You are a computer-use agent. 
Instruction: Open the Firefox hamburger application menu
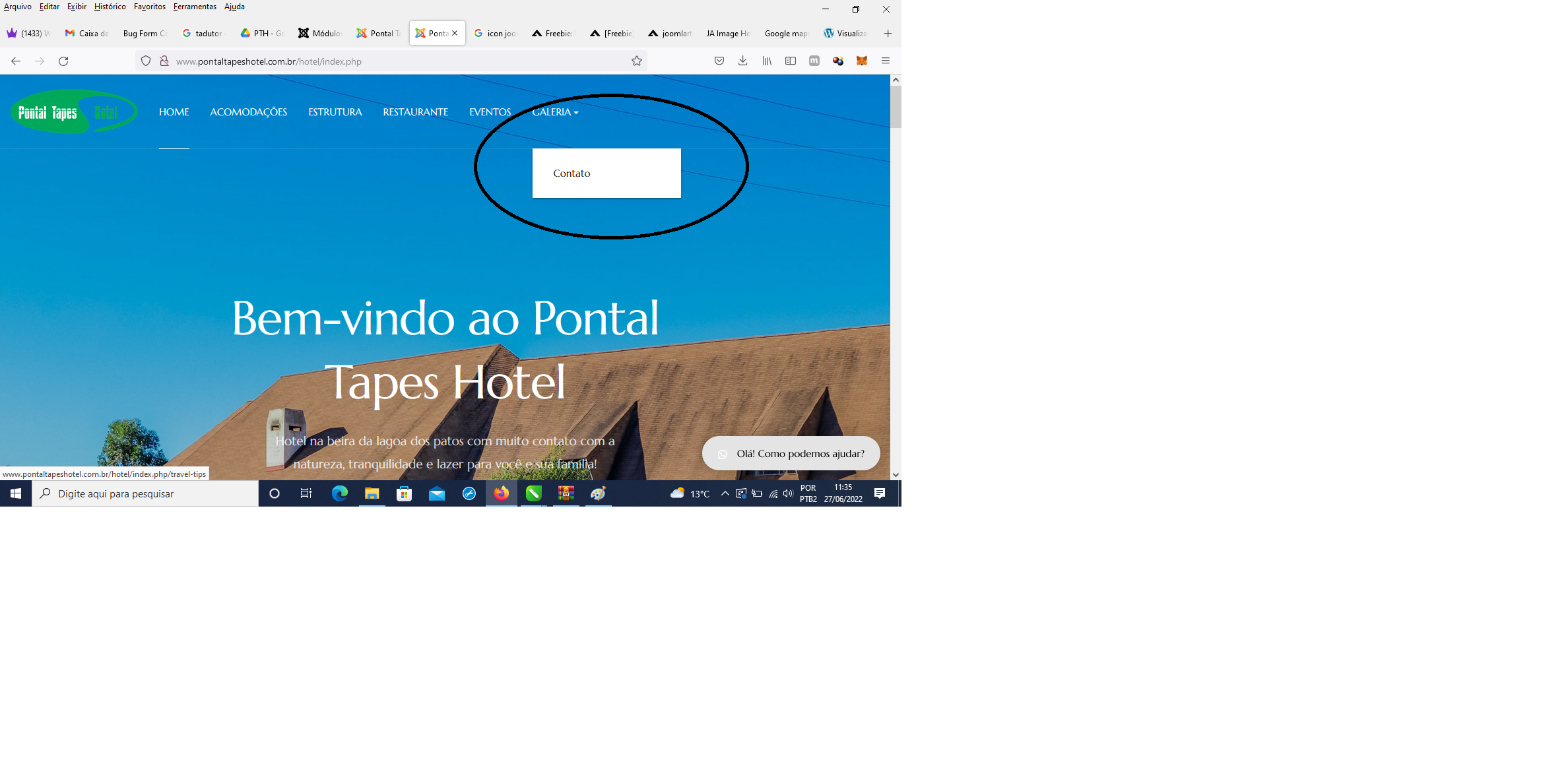pos(886,61)
